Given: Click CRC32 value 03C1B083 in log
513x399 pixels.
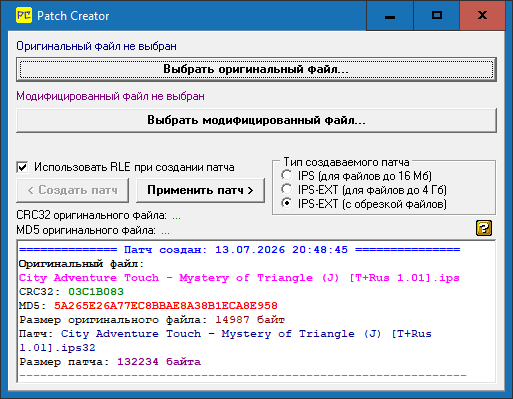Looking at the screenshot, I should point(96,292).
